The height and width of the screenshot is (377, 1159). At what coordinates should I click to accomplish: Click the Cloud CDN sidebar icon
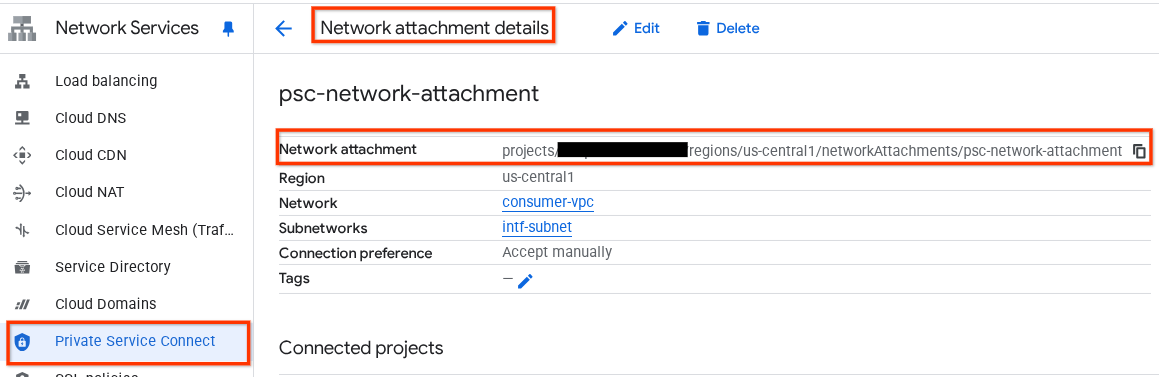coord(22,155)
